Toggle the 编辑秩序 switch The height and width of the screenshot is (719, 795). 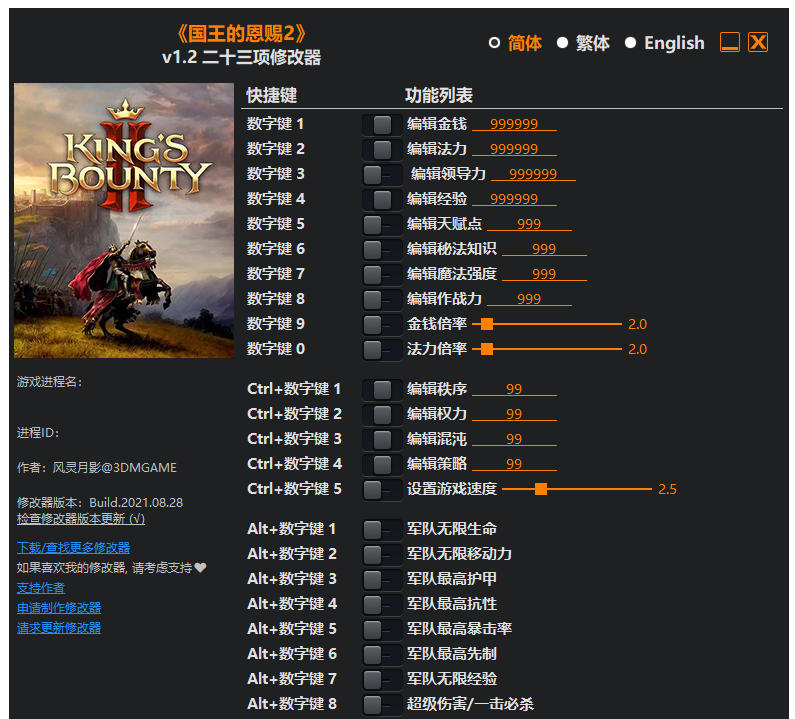pyautogui.click(x=382, y=389)
